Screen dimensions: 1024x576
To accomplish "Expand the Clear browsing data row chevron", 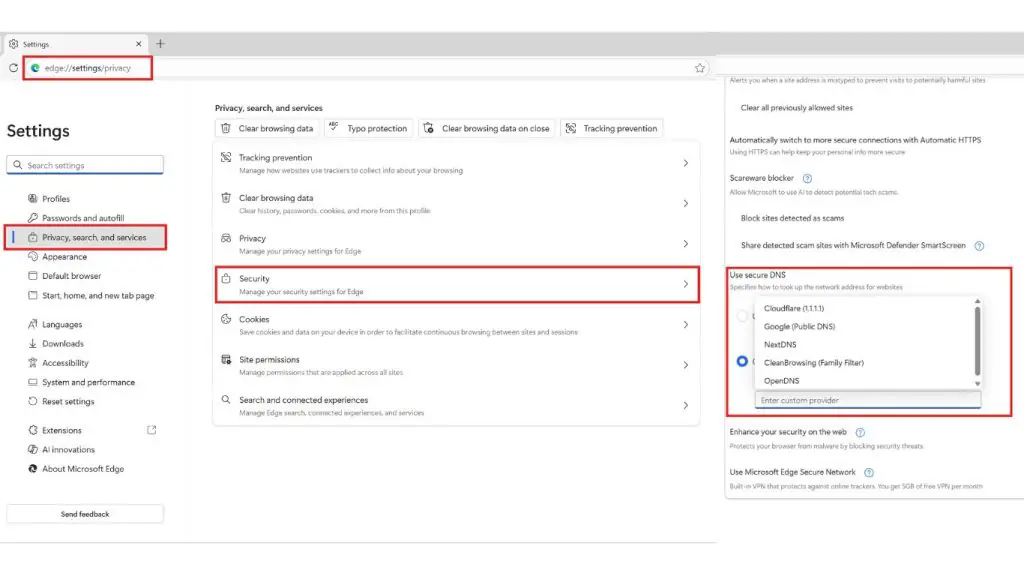I will click(x=686, y=204).
